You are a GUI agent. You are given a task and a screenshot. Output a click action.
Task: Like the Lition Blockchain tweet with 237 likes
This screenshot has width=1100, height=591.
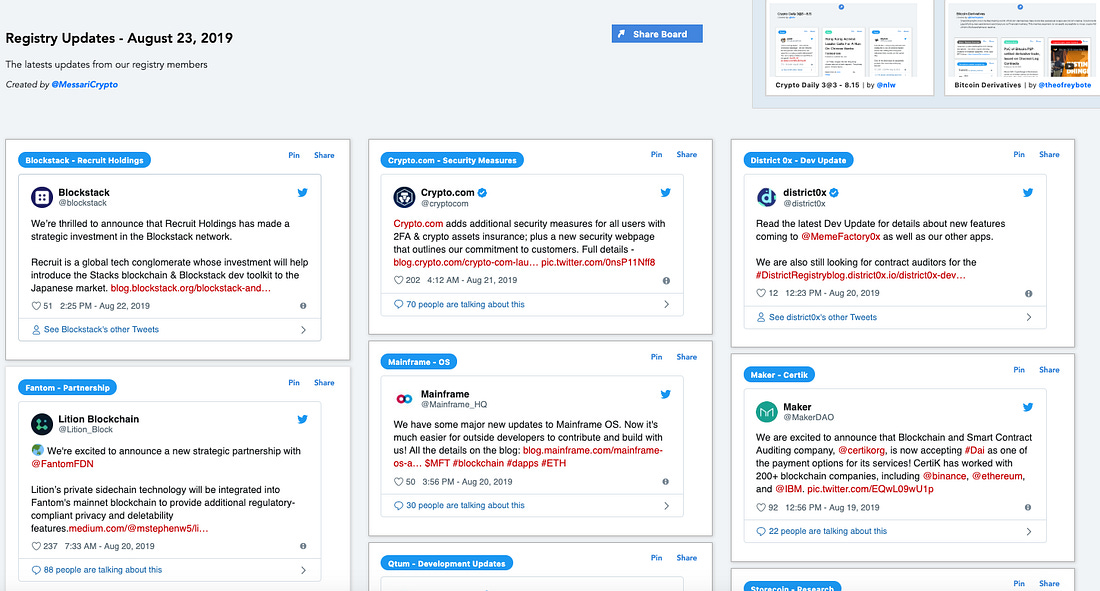click(x=36, y=546)
